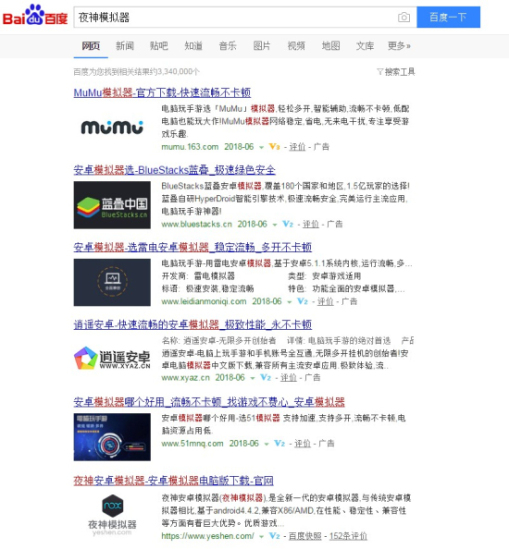Image resolution: width=509 pixels, height=549 pixels.
Task: Click the 51模拟器 blue thumbnail
Action: coord(112,437)
